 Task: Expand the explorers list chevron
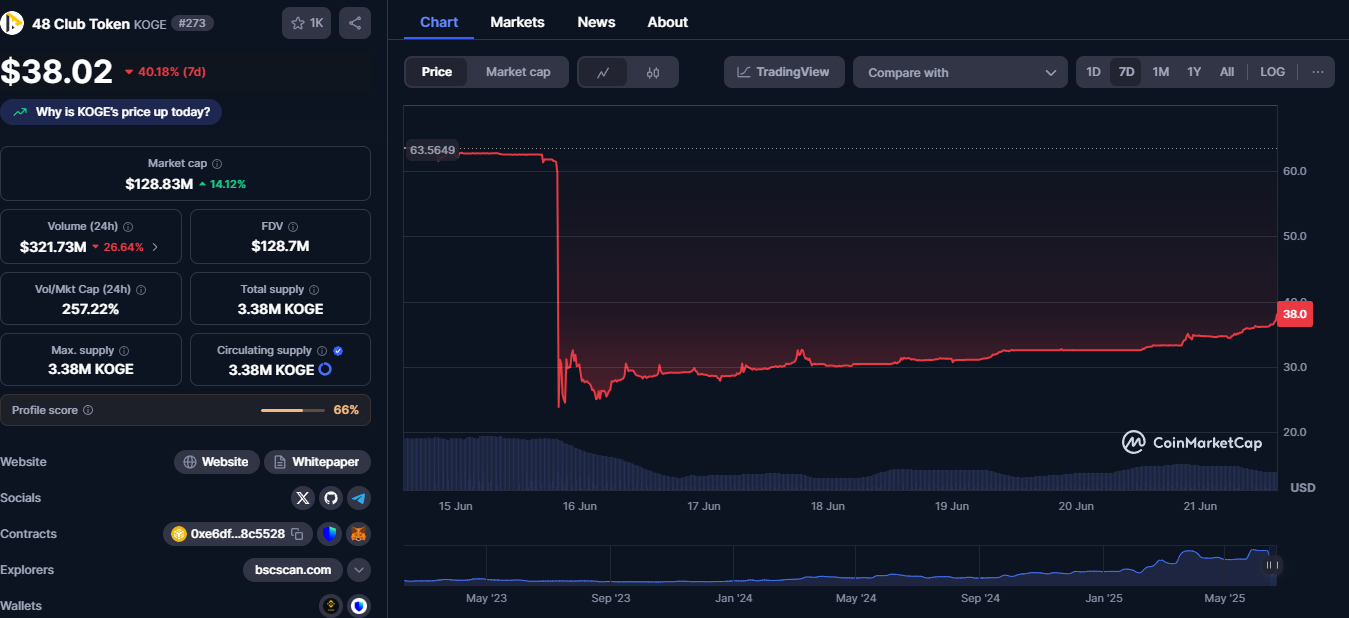click(x=359, y=570)
